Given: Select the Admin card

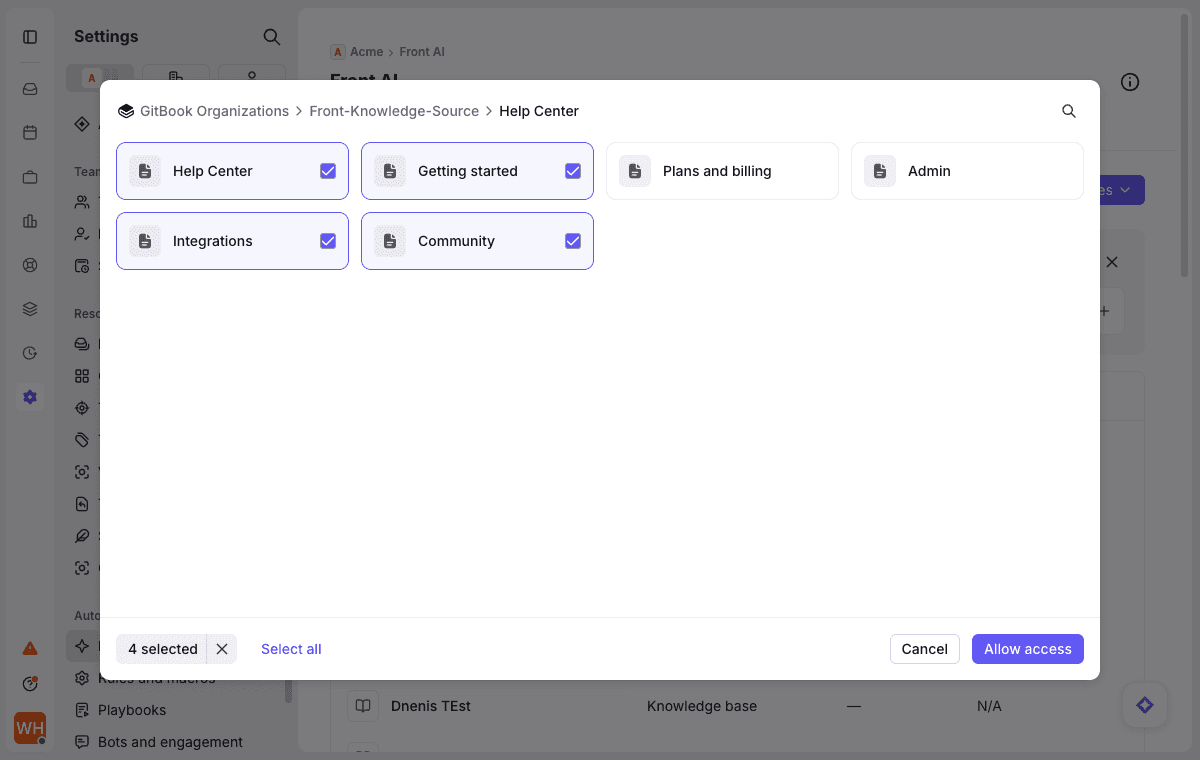Looking at the screenshot, I should (967, 171).
